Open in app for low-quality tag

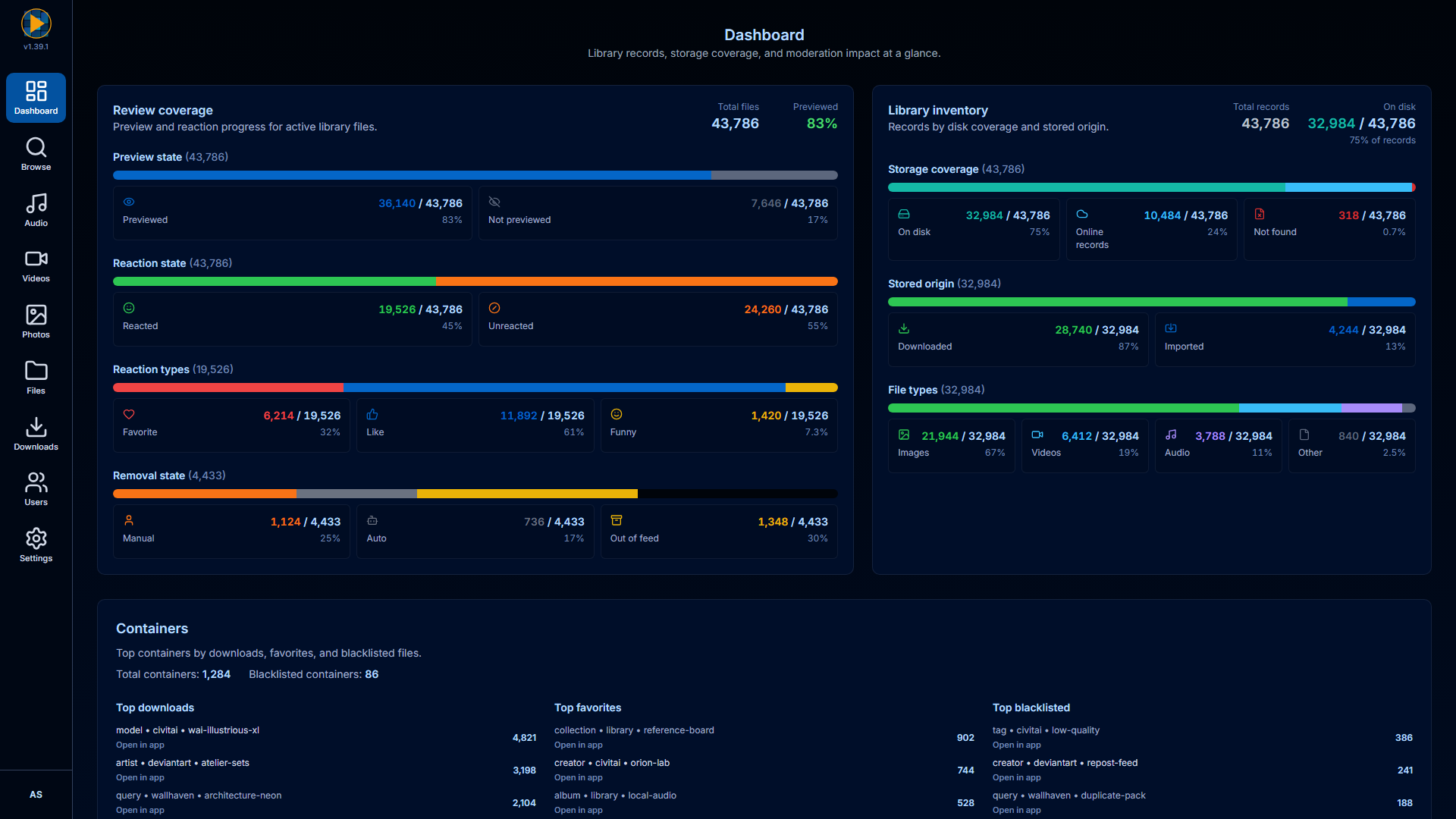1017,745
